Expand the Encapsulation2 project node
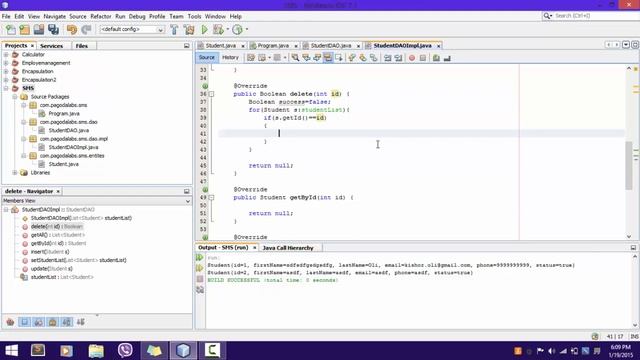Viewport: 640px width, 360px height. click(x=6, y=80)
